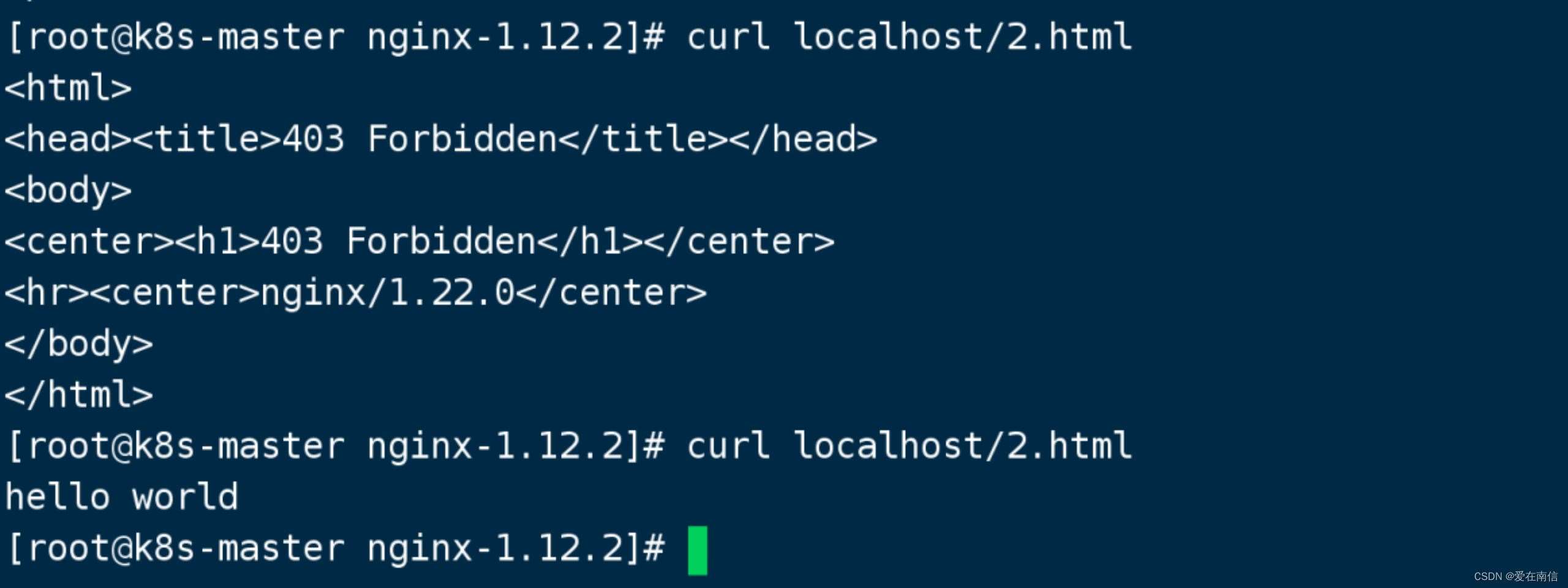This screenshot has height=588, width=1568.
Task: Click the green terminal cursor block
Action: (698, 550)
